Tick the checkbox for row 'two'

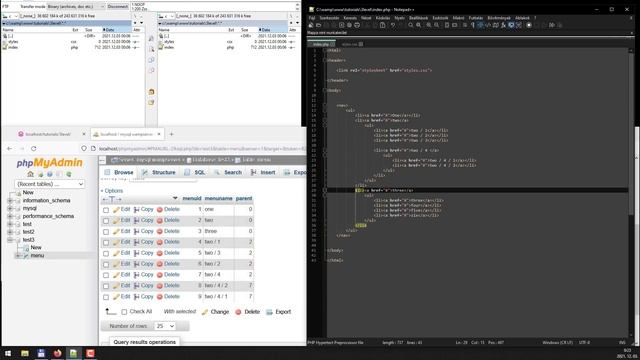(x=106, y=221)
